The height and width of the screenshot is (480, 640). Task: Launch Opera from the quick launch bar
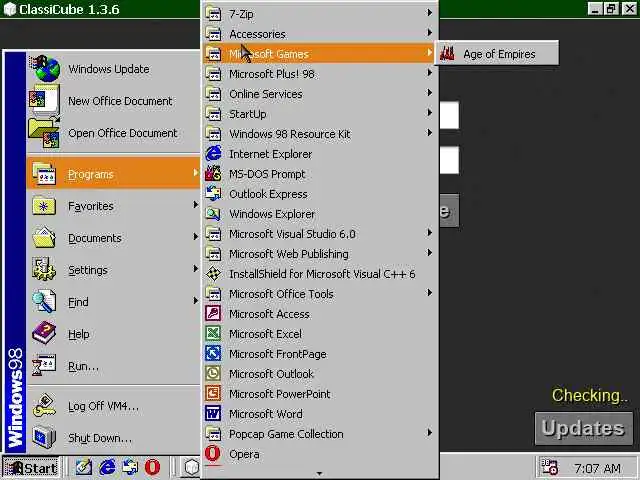click(x=153, y=468)
